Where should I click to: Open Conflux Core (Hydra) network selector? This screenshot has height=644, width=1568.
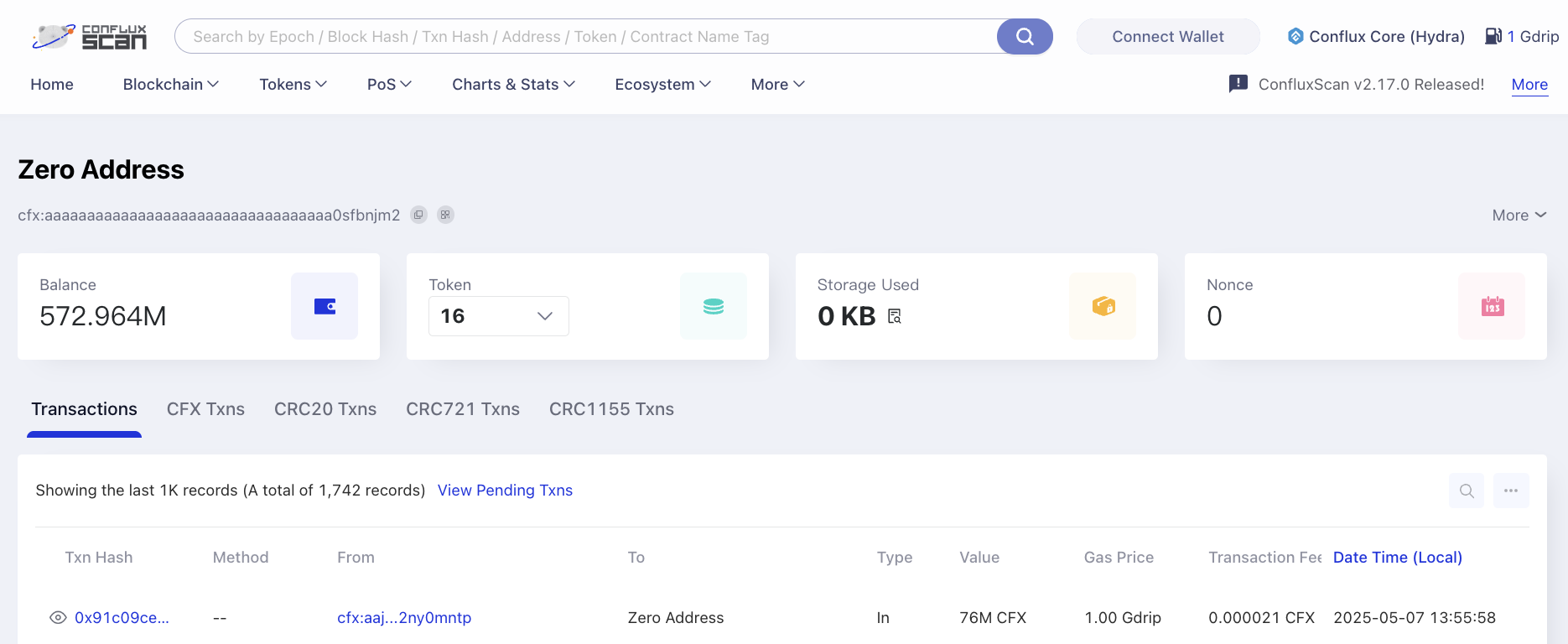click(1376, 37)
